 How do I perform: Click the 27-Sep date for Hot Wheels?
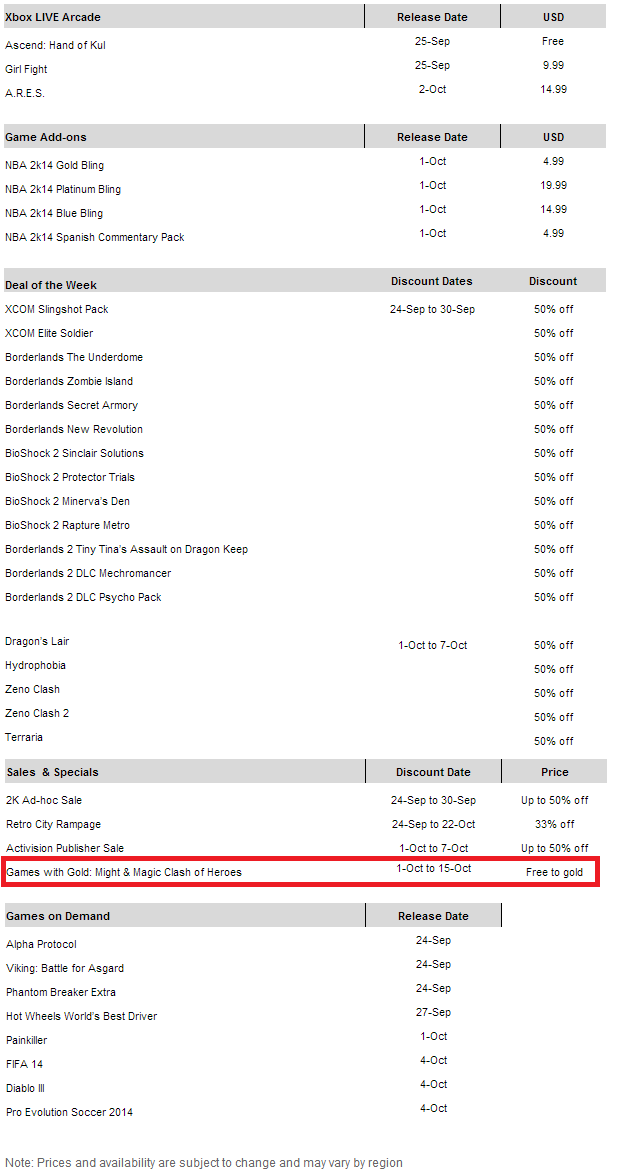pos(433,1012)
